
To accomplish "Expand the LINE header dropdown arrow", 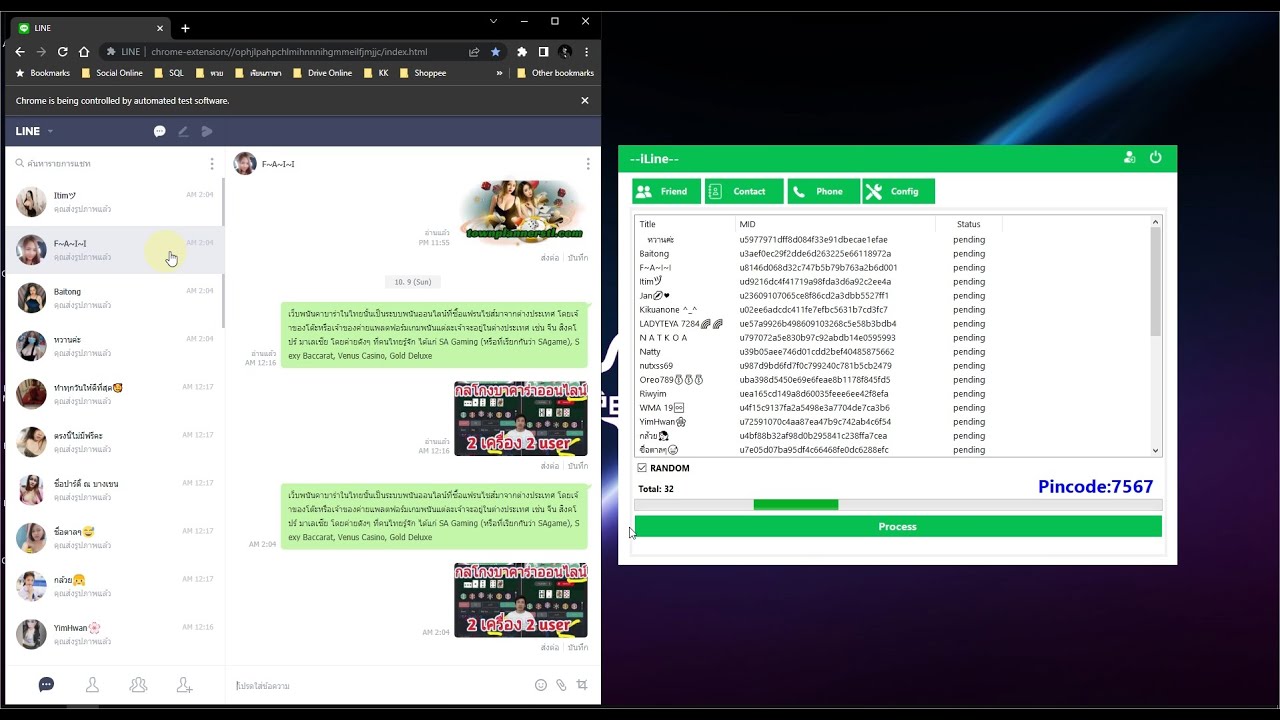I will (x=50, y=132).
